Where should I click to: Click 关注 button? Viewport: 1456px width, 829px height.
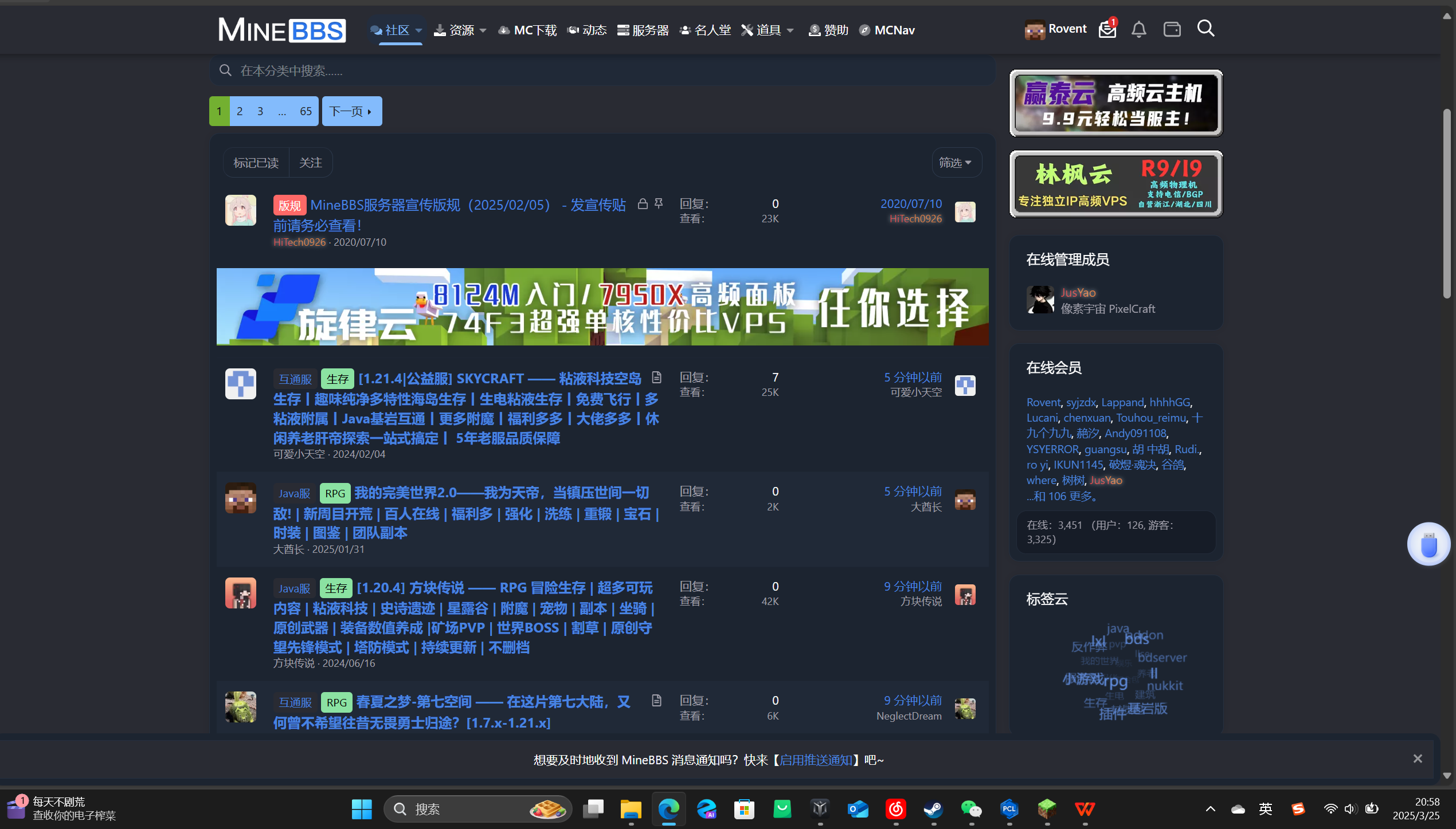coord(311,163)
